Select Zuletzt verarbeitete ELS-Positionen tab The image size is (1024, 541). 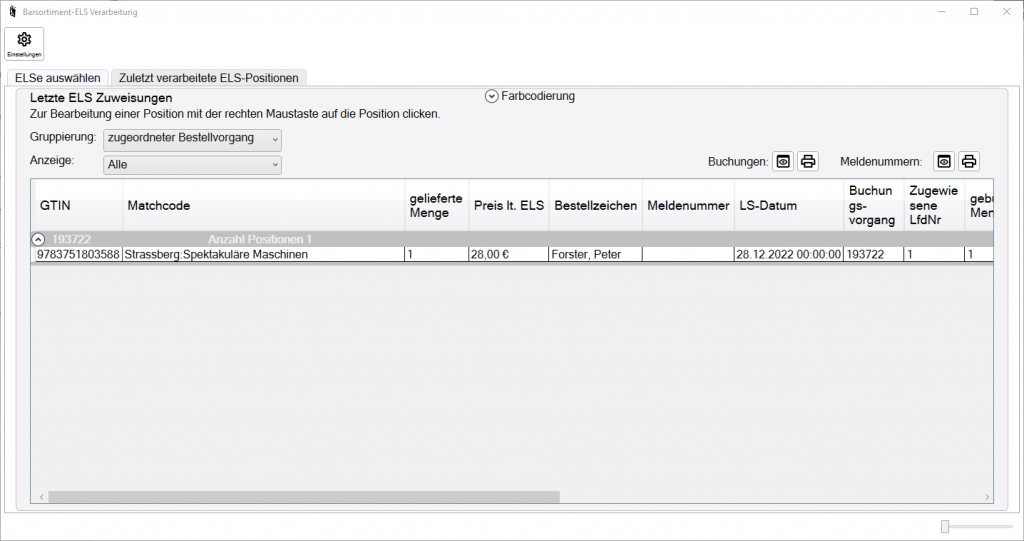pyautogui.click(x=208, y=78)
